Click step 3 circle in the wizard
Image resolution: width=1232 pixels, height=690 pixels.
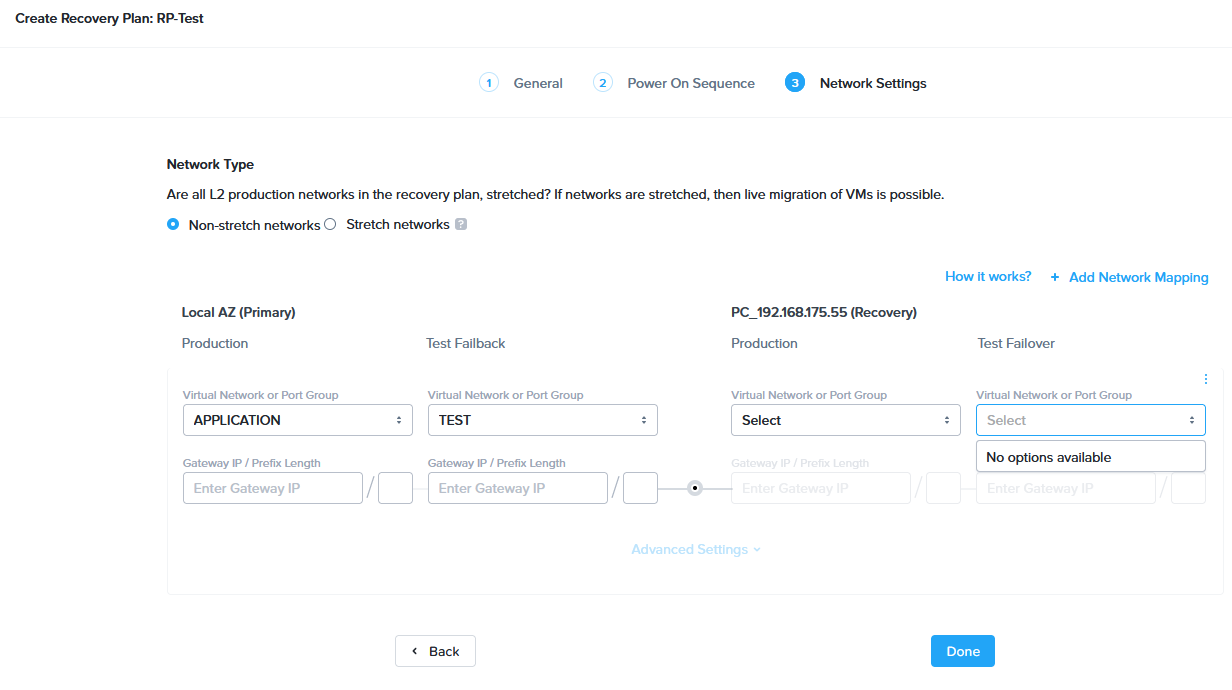[795, 83]
